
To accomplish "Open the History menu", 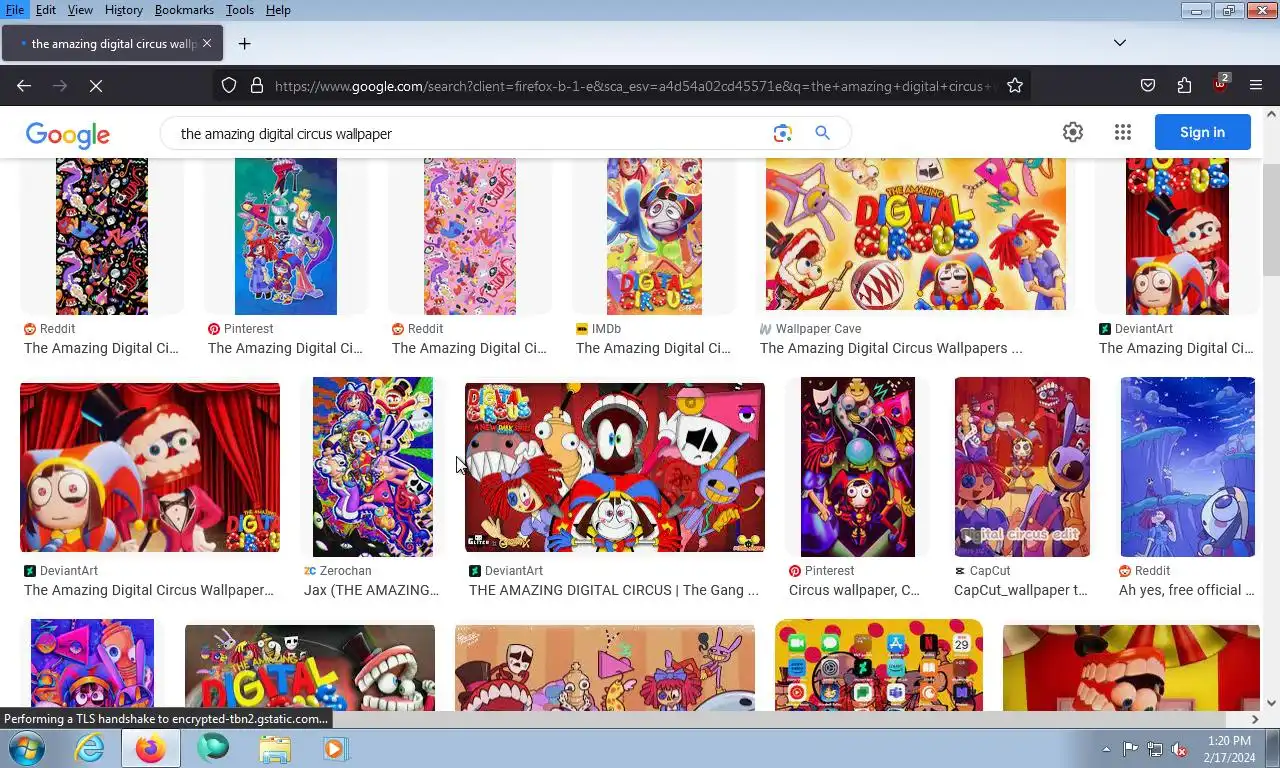I will pyautogui.click(x=123, y=10).
